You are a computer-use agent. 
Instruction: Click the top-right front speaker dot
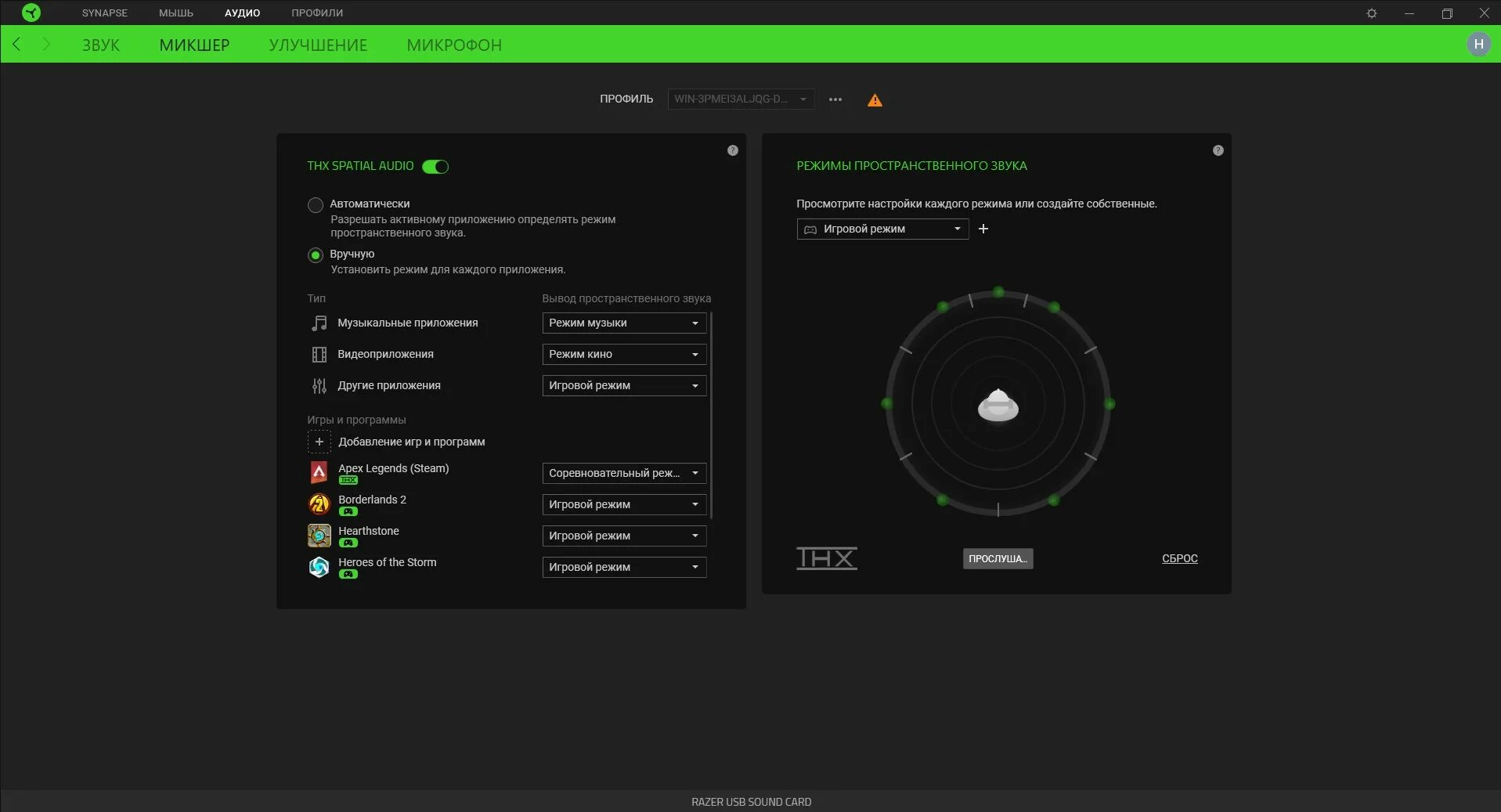(1054, 307)
